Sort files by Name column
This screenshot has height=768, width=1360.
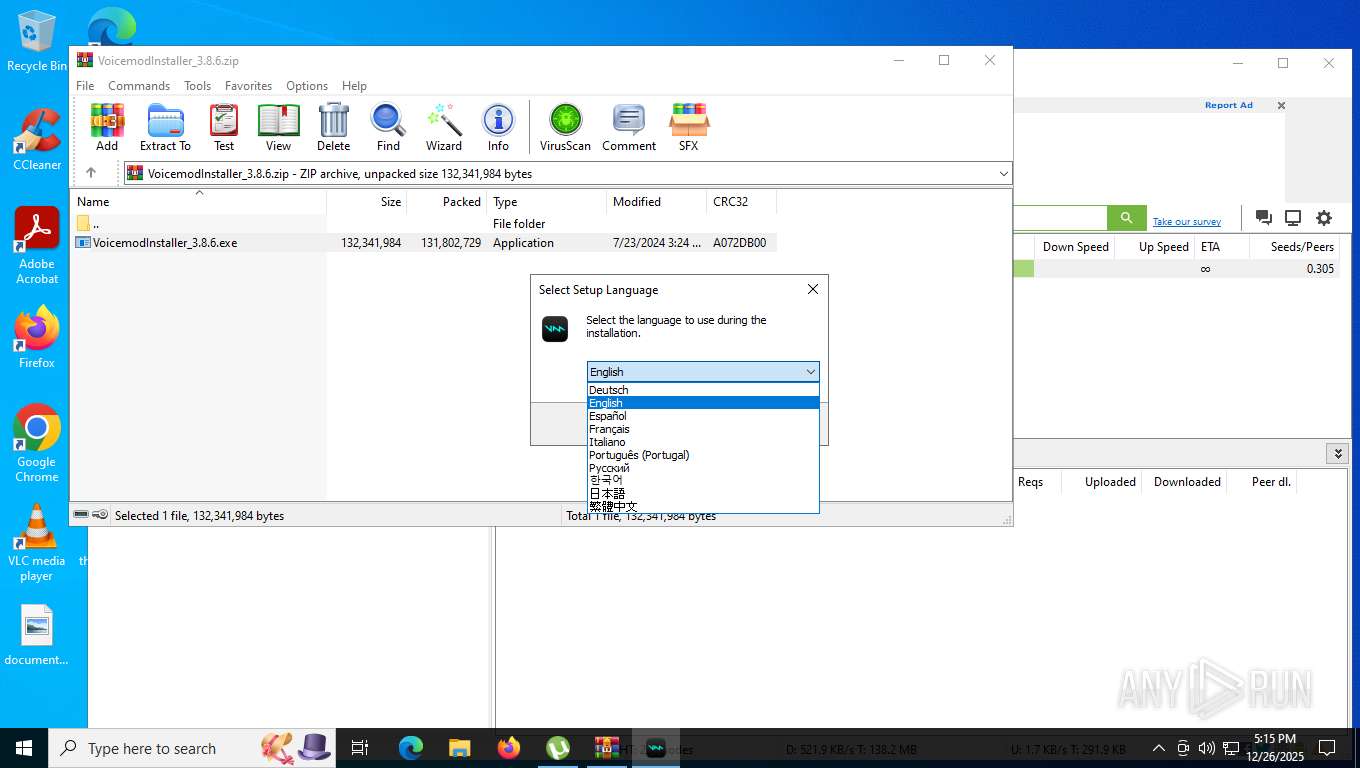pos(199,201)
